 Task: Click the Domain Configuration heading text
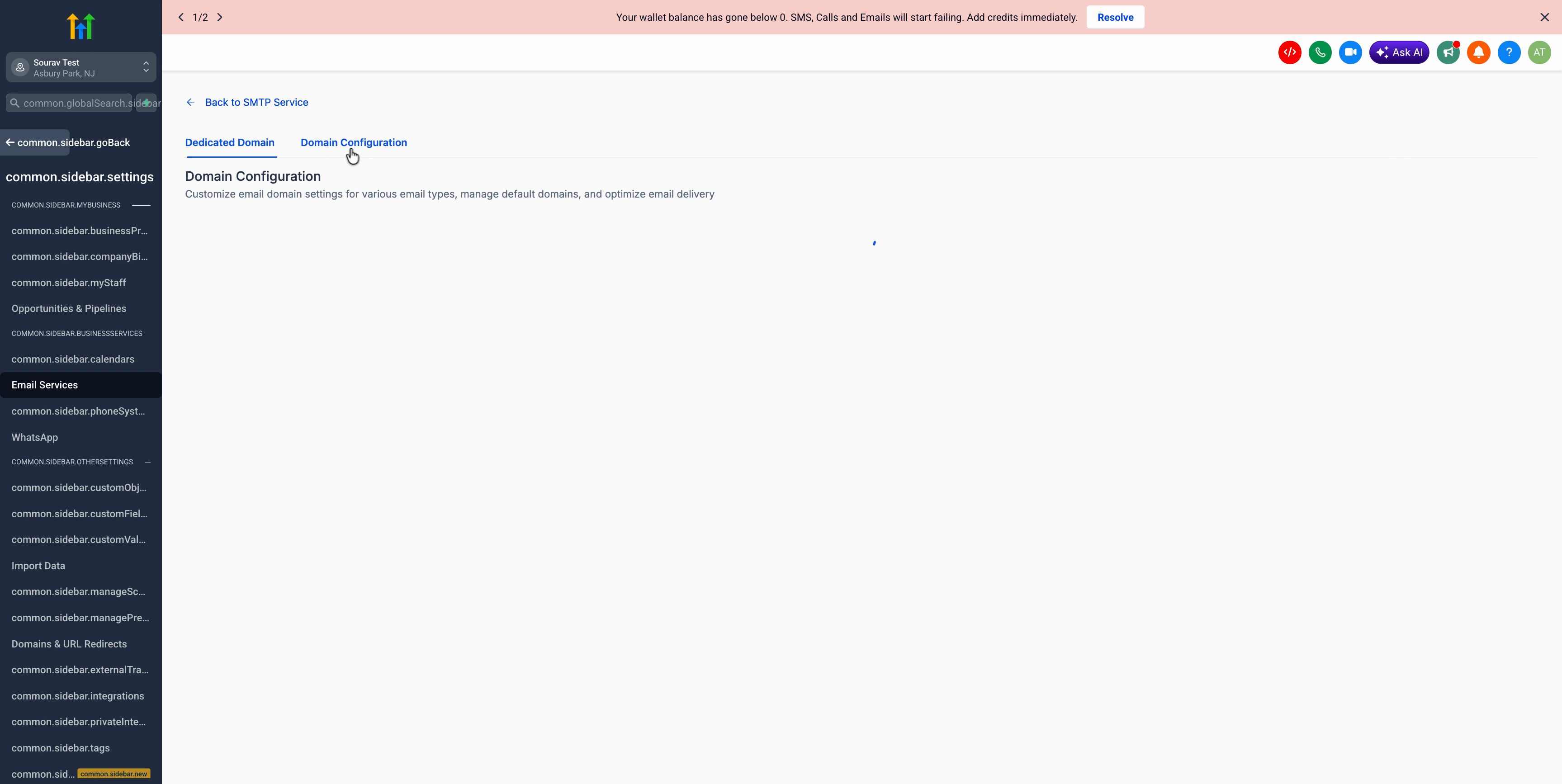click(x=253, y=176)
